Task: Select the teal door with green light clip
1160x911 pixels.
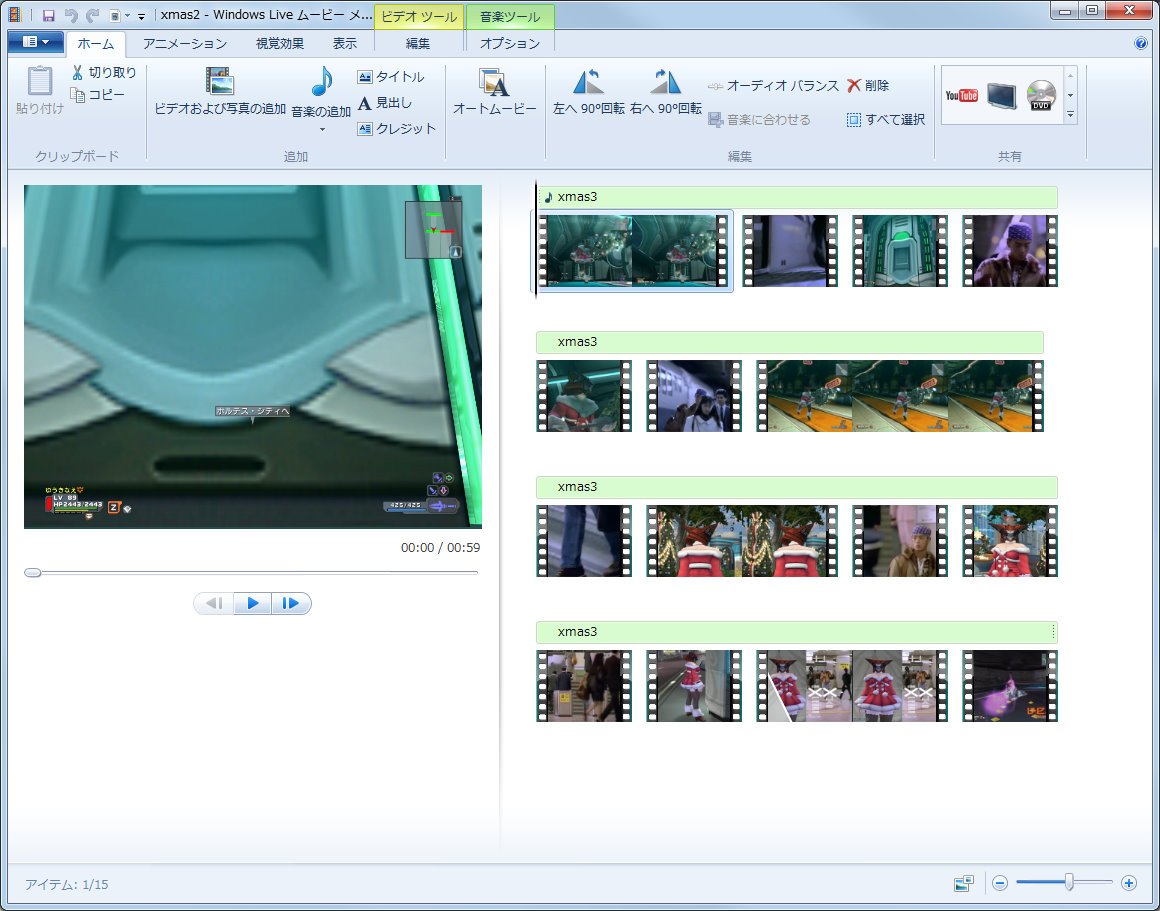Action: coord(900,251)
